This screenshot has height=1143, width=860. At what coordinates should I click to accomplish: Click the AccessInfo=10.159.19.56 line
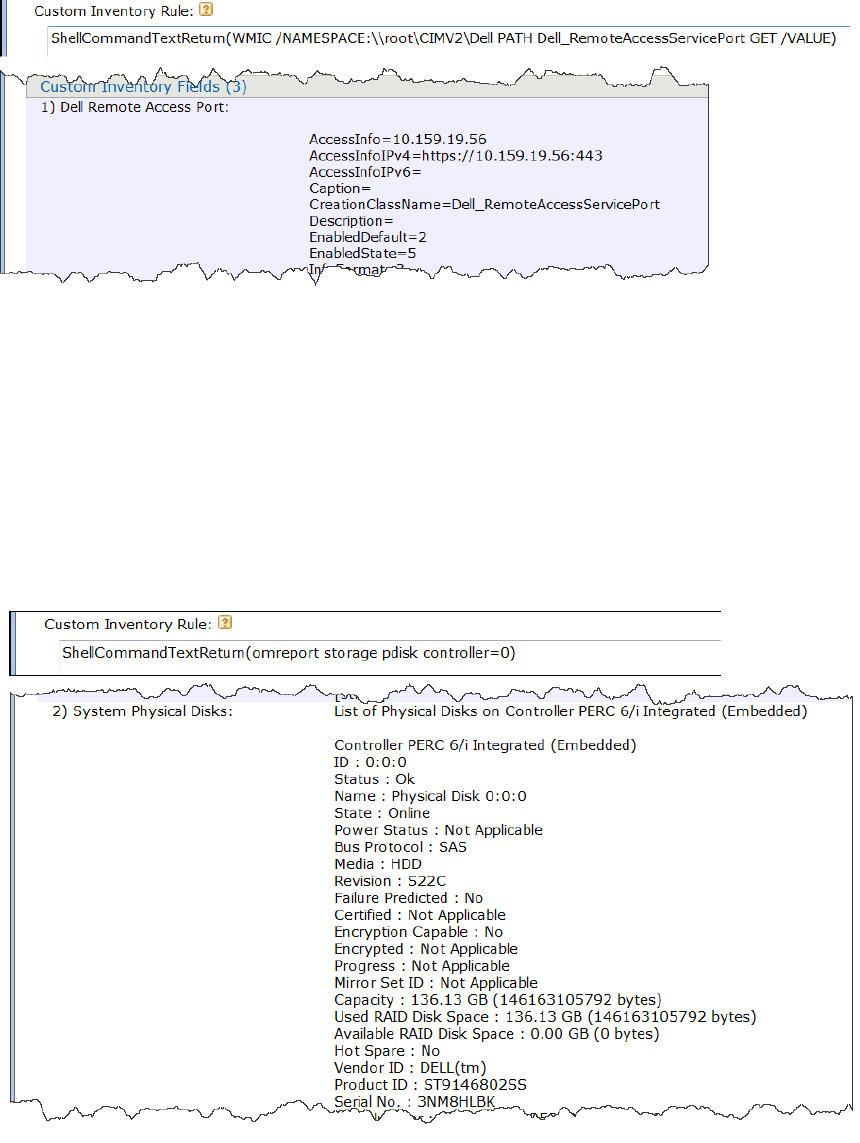[397, 139]
